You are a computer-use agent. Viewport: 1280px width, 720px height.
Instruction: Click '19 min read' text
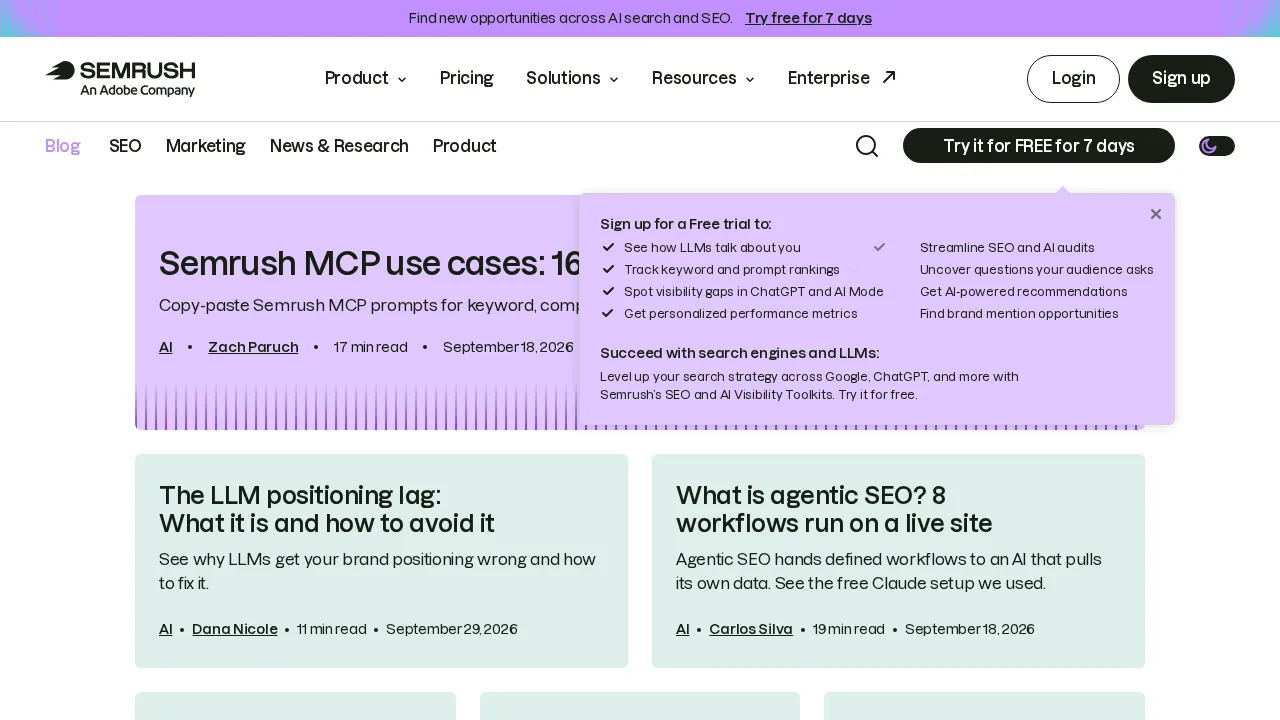click(849, 629)
